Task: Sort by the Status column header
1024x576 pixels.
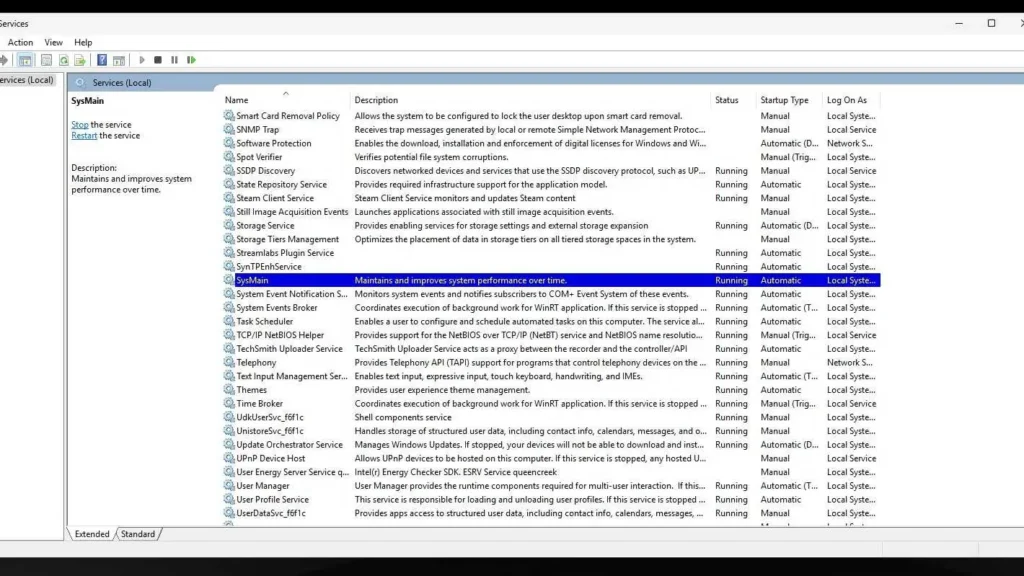Action: tap(733, 100)
